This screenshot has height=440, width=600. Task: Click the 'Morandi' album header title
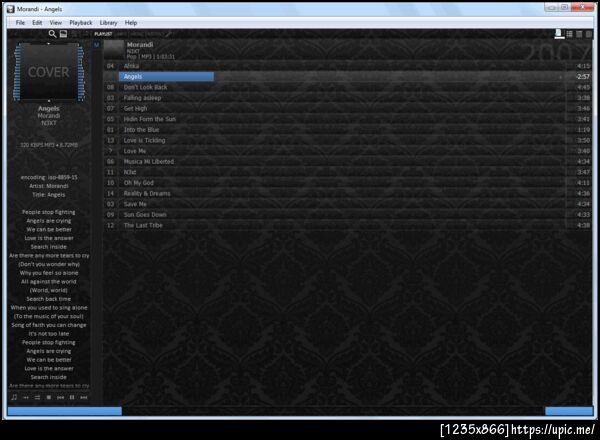pyautogui.click(x=140, y=45)
